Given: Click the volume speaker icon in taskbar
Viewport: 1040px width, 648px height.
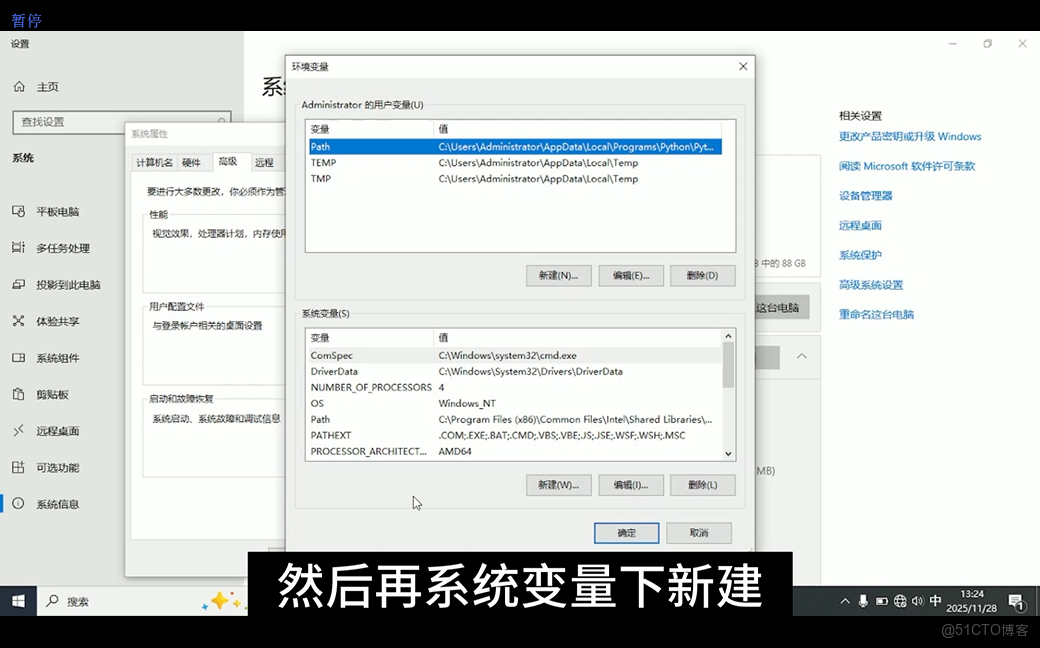Looking at the screenshot, I should pos(917,601).
